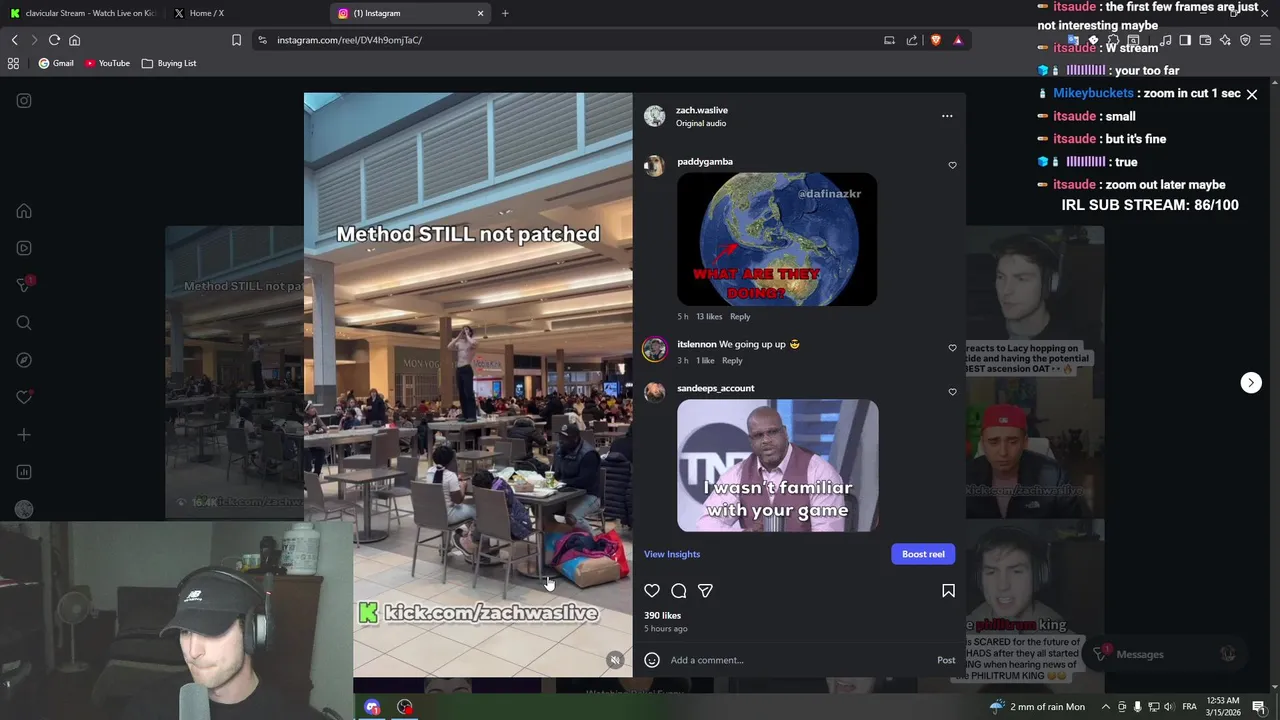Like paddygamba's comment

point(952,165)
